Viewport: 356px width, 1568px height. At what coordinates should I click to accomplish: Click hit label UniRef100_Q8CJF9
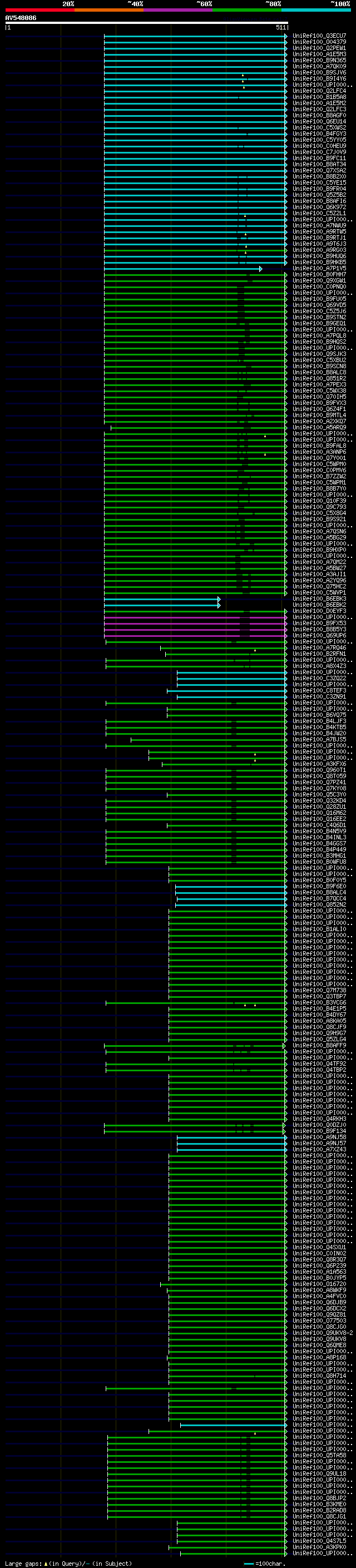[319, 1027]
